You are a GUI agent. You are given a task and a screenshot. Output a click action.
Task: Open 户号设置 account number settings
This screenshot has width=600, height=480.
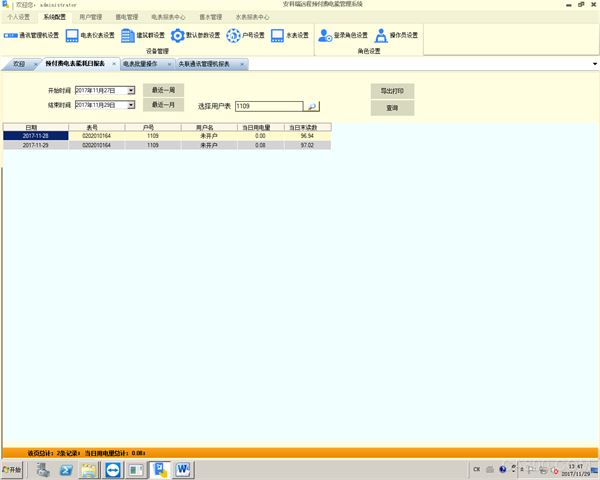[x=245, y=35]
